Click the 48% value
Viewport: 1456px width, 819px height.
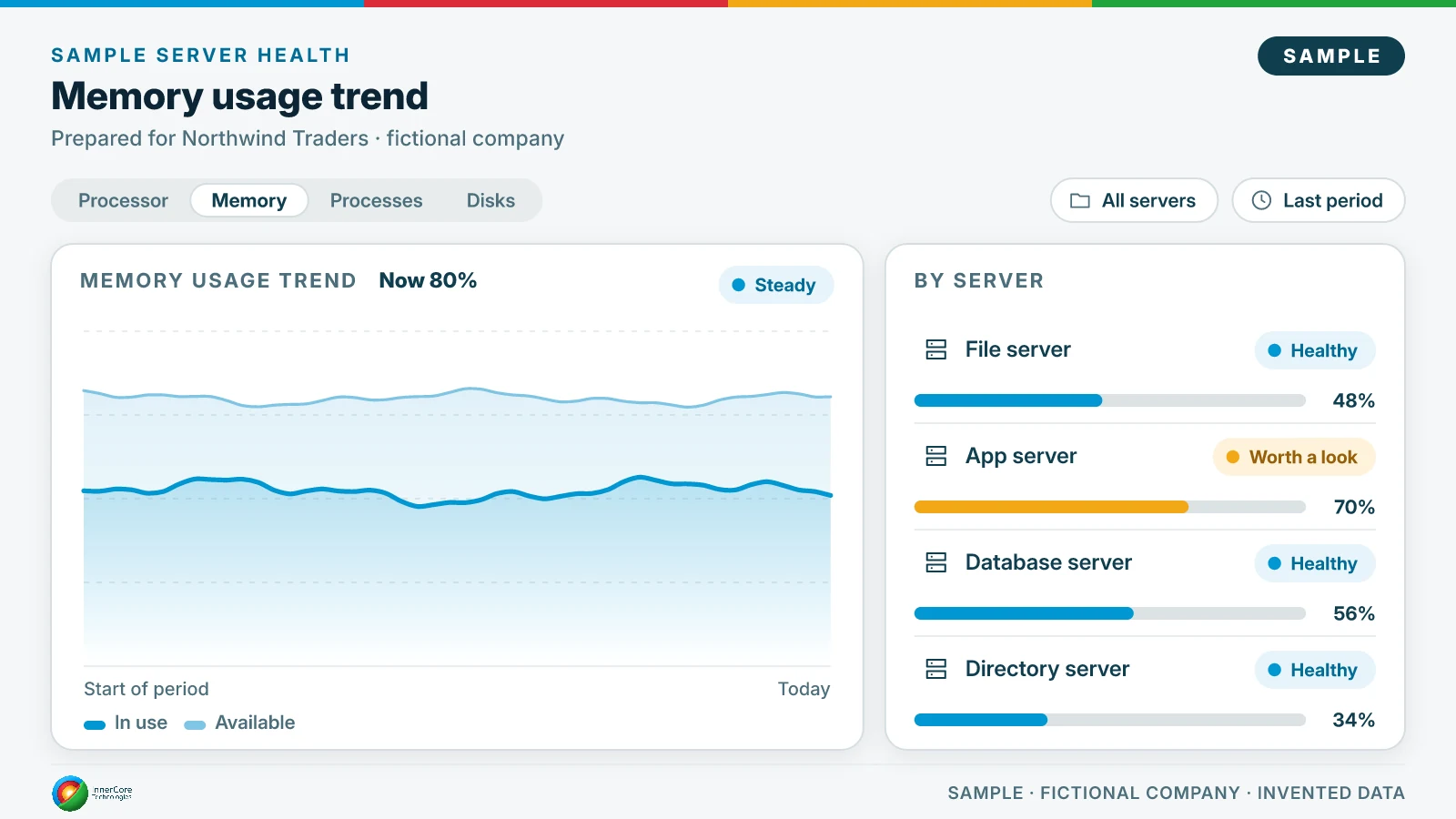click(1353, 400)
